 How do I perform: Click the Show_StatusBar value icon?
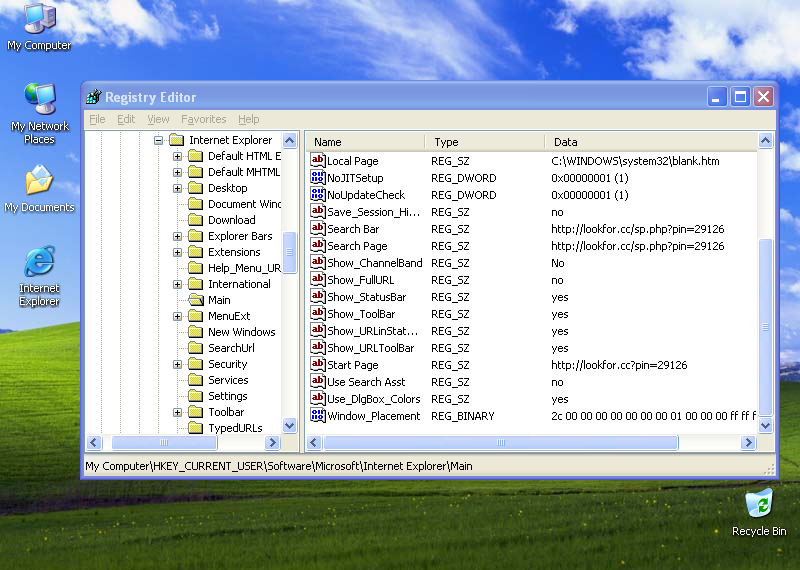[317, 296]
